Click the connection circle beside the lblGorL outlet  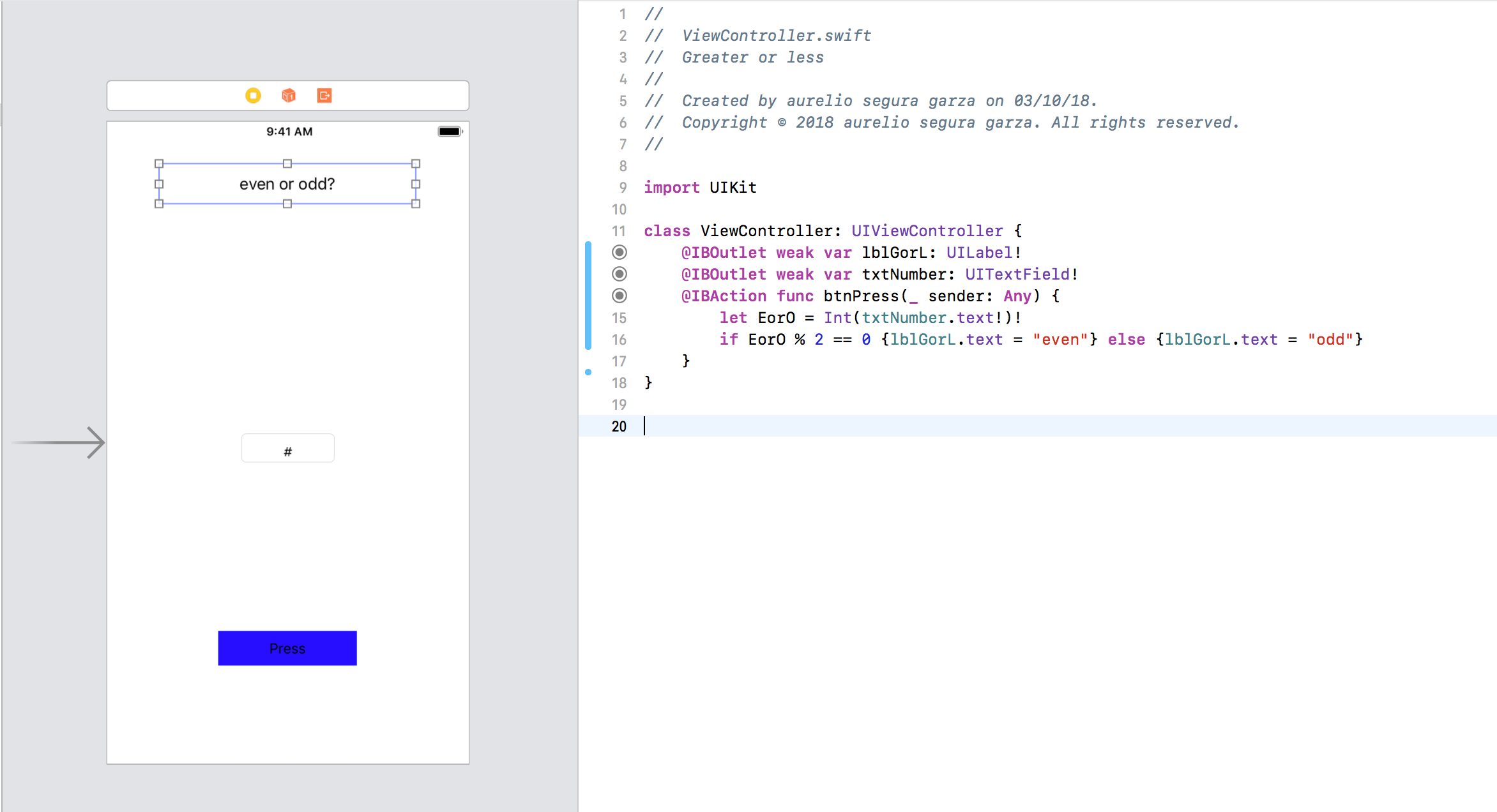tap(619, 252)
